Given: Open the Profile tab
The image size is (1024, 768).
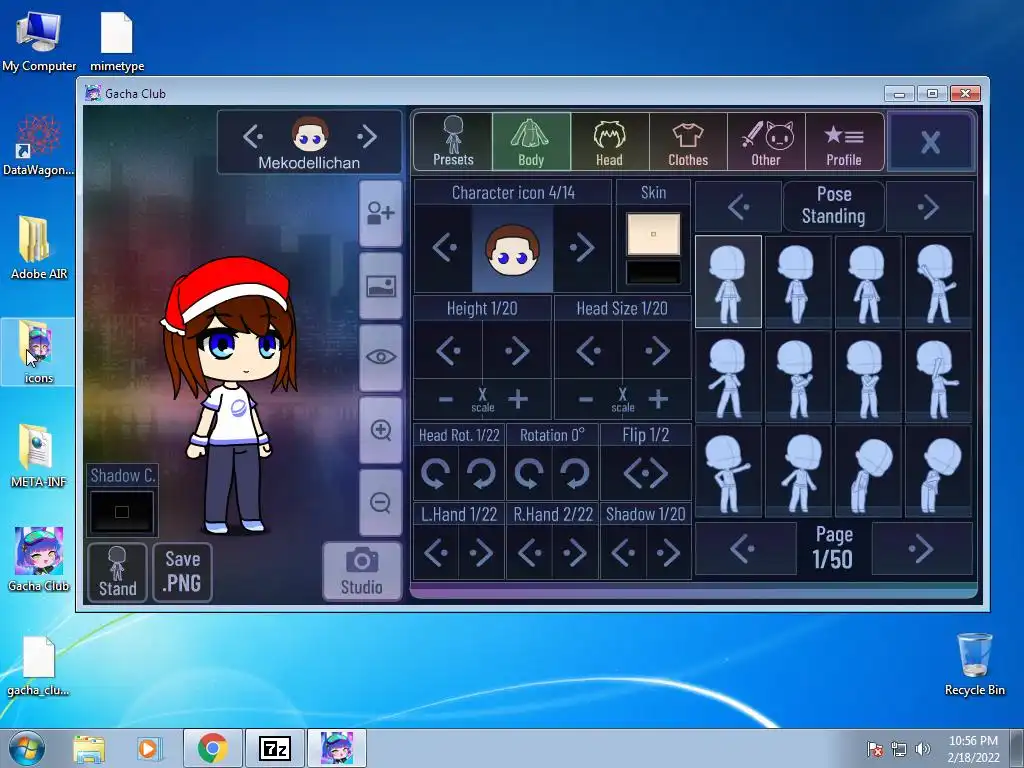Looking at the screenshot, I should click(844, 142).
